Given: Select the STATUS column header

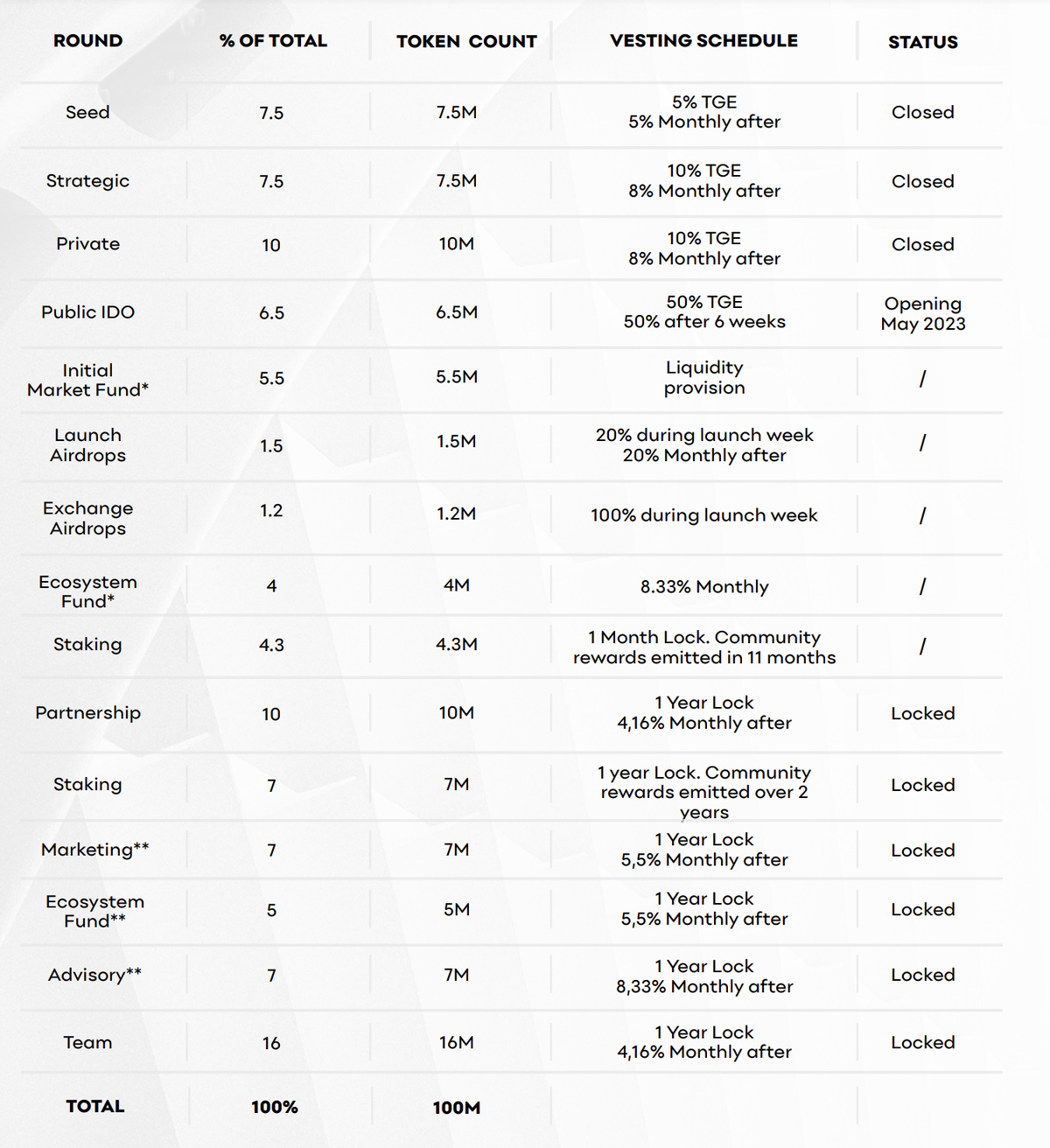Looking at the screenshot, I should point(922,42).
